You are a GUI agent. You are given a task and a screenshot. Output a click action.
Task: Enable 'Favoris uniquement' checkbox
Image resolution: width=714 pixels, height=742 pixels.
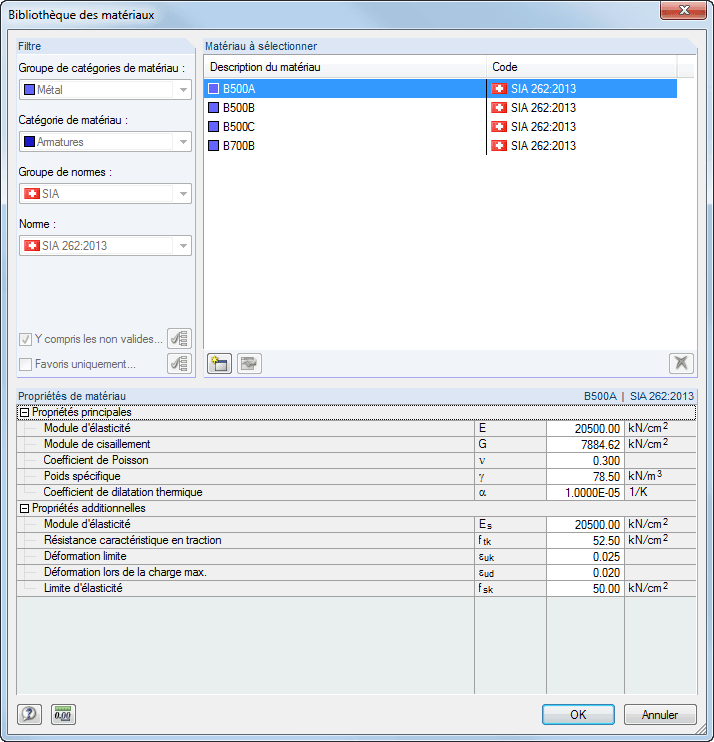[x=26, y=364]
